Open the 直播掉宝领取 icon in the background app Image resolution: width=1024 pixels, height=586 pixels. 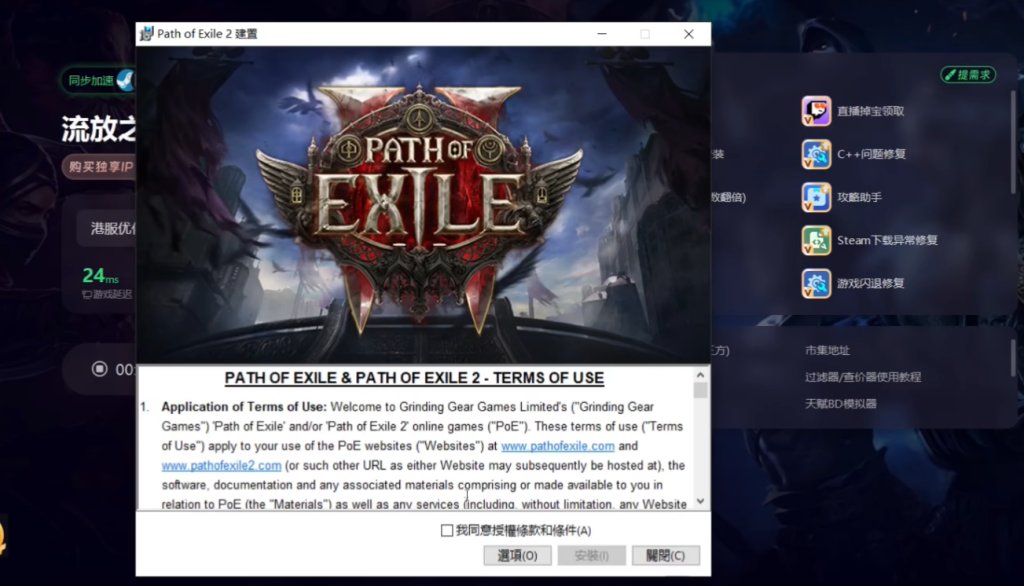pos(816,111)
